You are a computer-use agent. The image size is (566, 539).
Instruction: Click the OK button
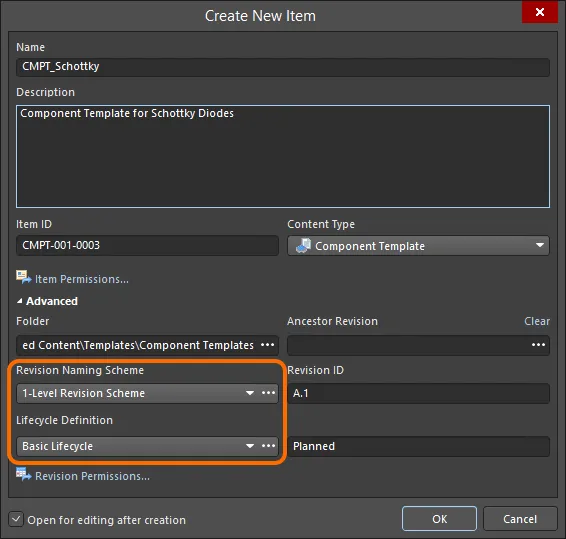click(x=439, y=519)
